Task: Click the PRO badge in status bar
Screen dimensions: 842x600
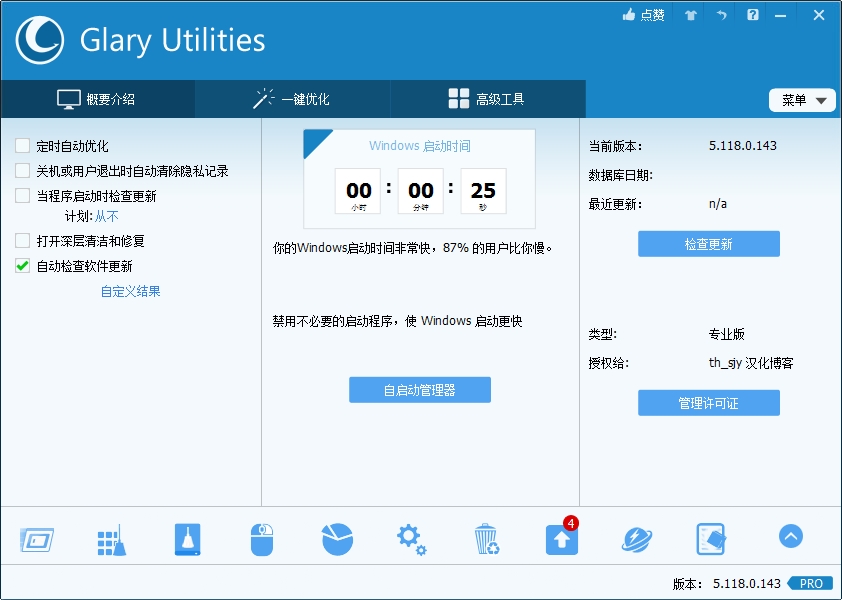Action: [810, 583]
